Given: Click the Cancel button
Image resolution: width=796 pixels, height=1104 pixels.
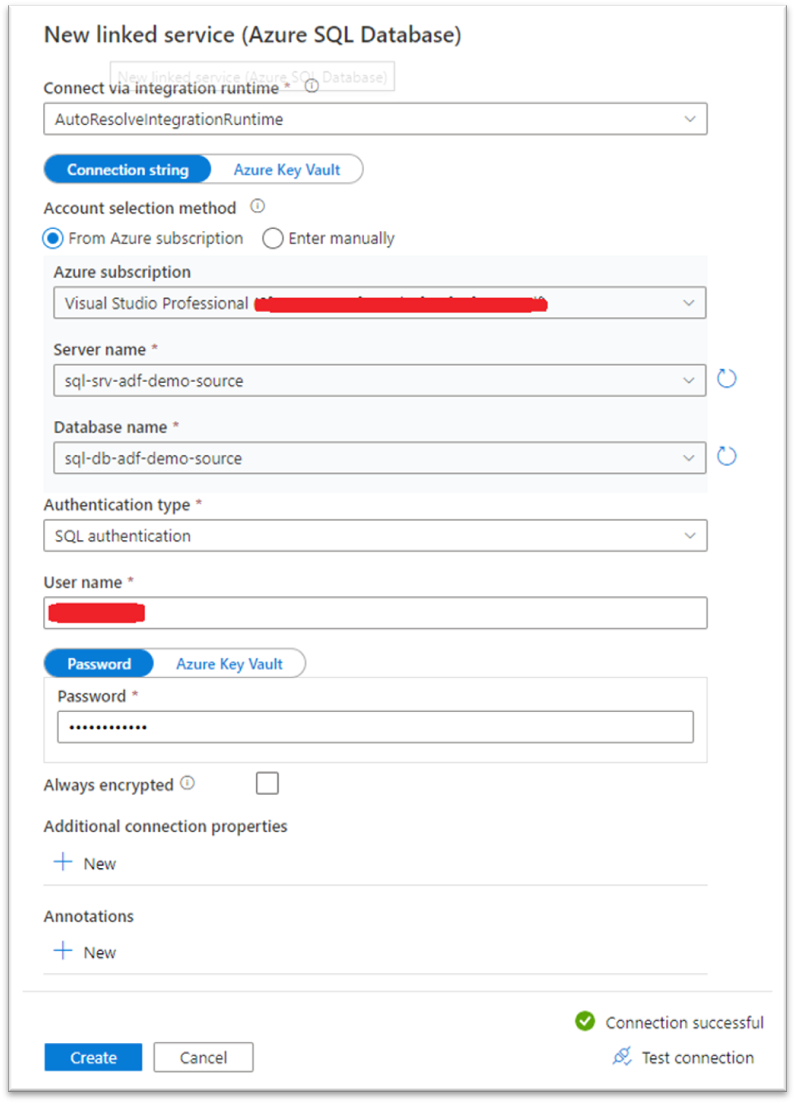Looking at the screenshot, I should [203, 1057].
